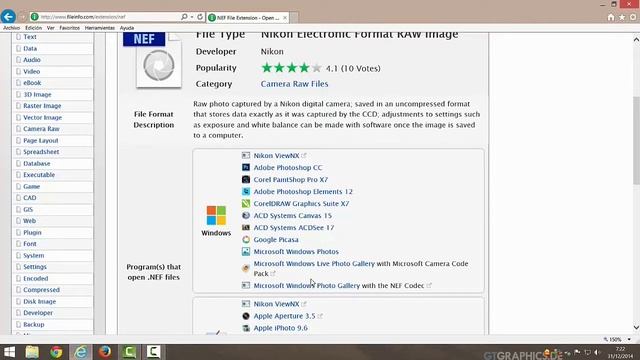This screenshot has width=640, height=360.
Task: Click the Windows platform logo
Action: click(x=216, y=216)
